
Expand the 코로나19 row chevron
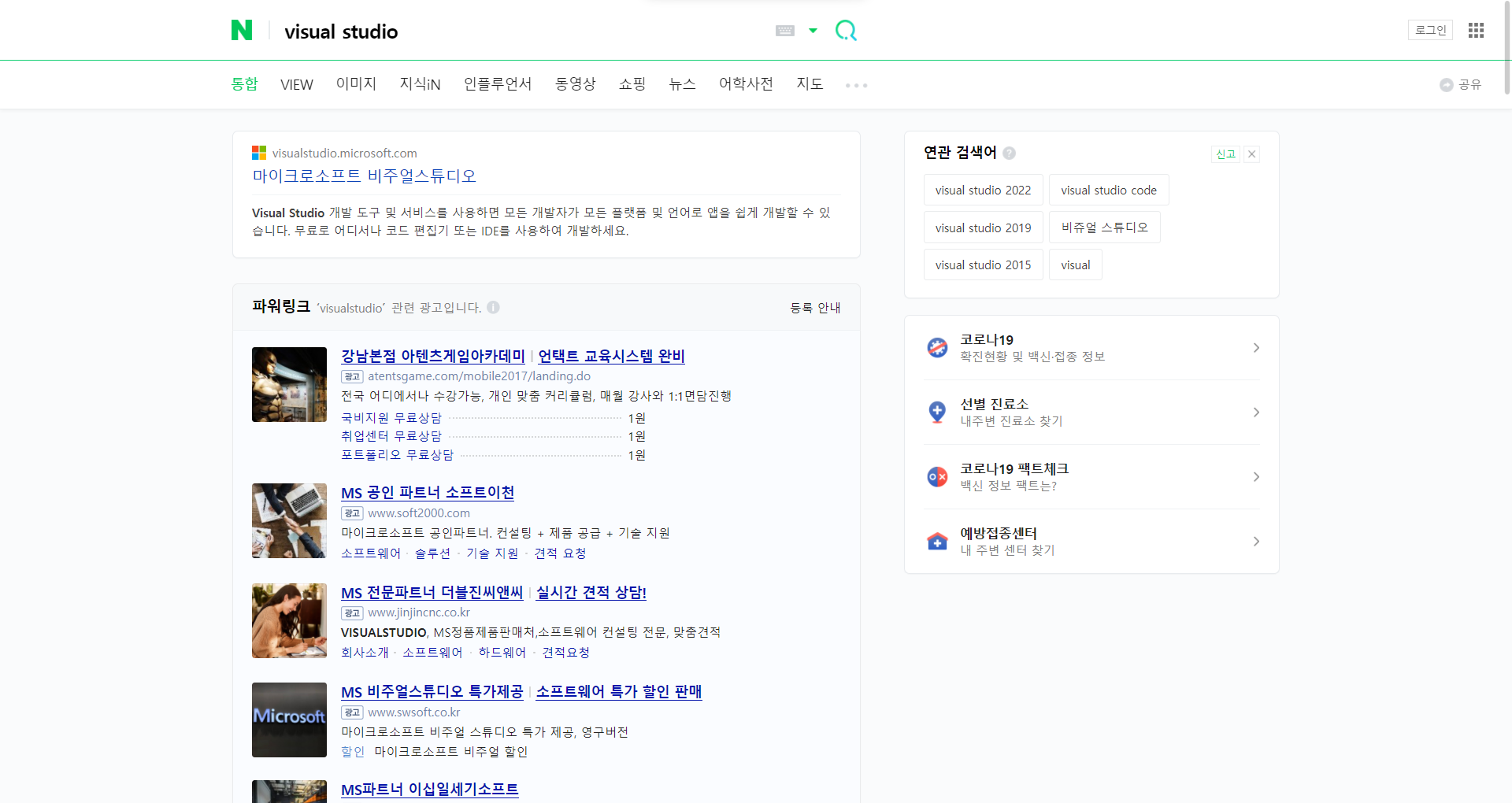pos(1256,347)
